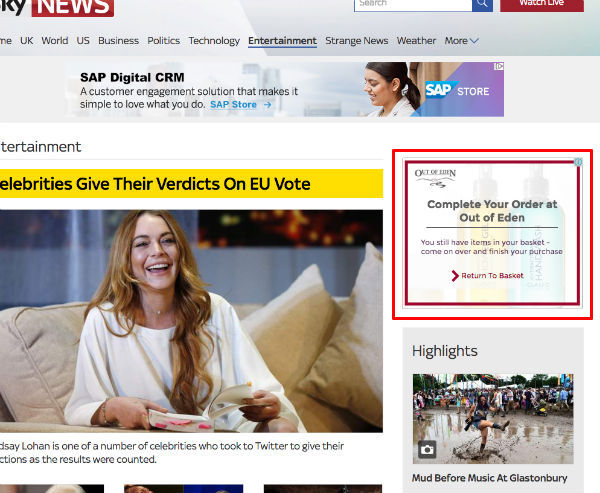Go to the Weather section
This screenshot has width=600, height=493.
(416, 41)
